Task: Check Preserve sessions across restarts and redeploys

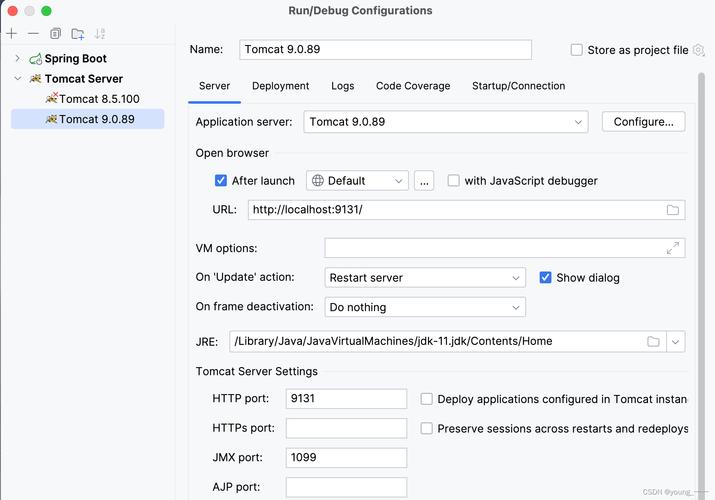Action: pos(426,428)
